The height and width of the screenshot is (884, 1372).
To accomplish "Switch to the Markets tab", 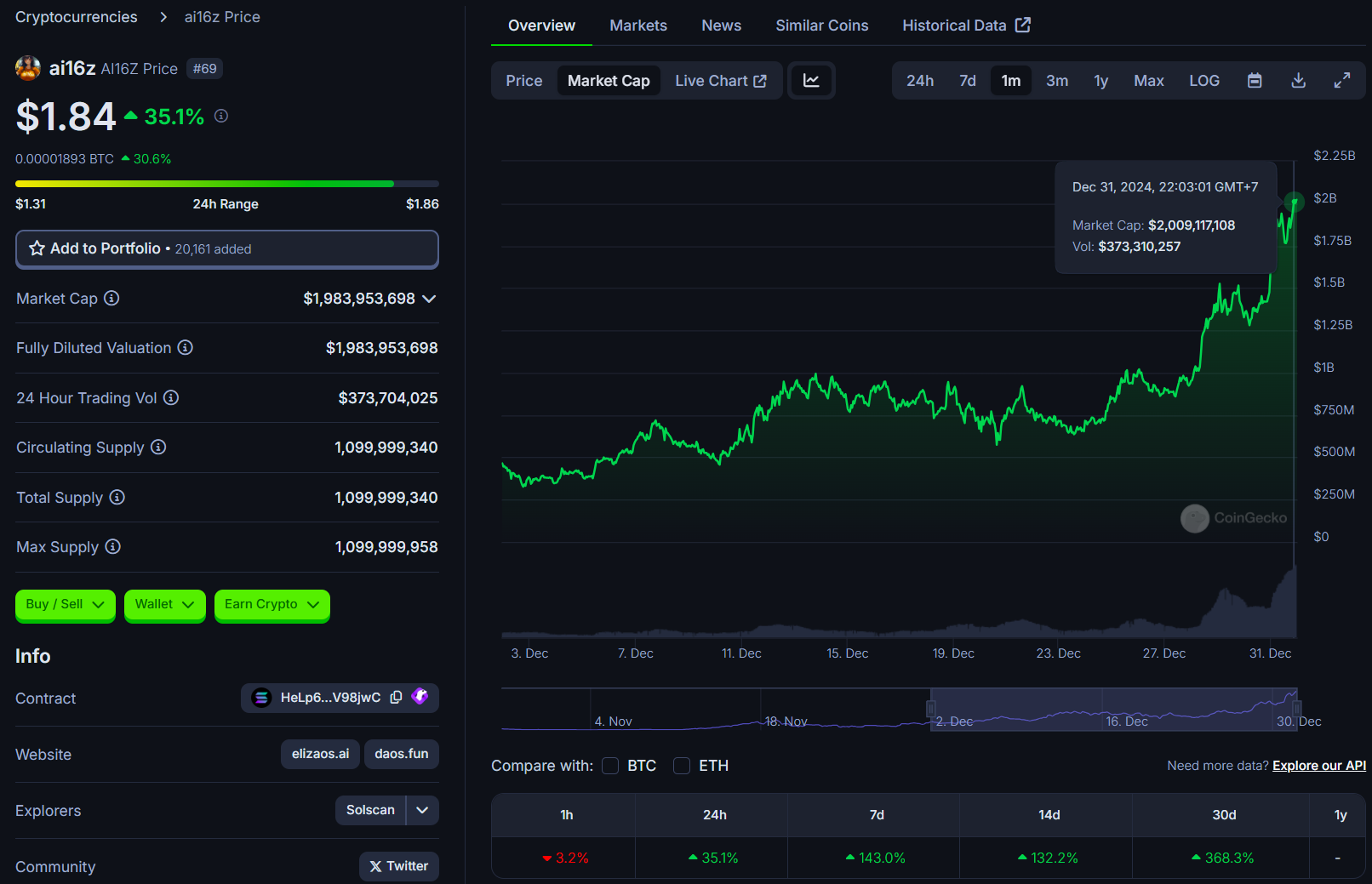I will [638, 26].
